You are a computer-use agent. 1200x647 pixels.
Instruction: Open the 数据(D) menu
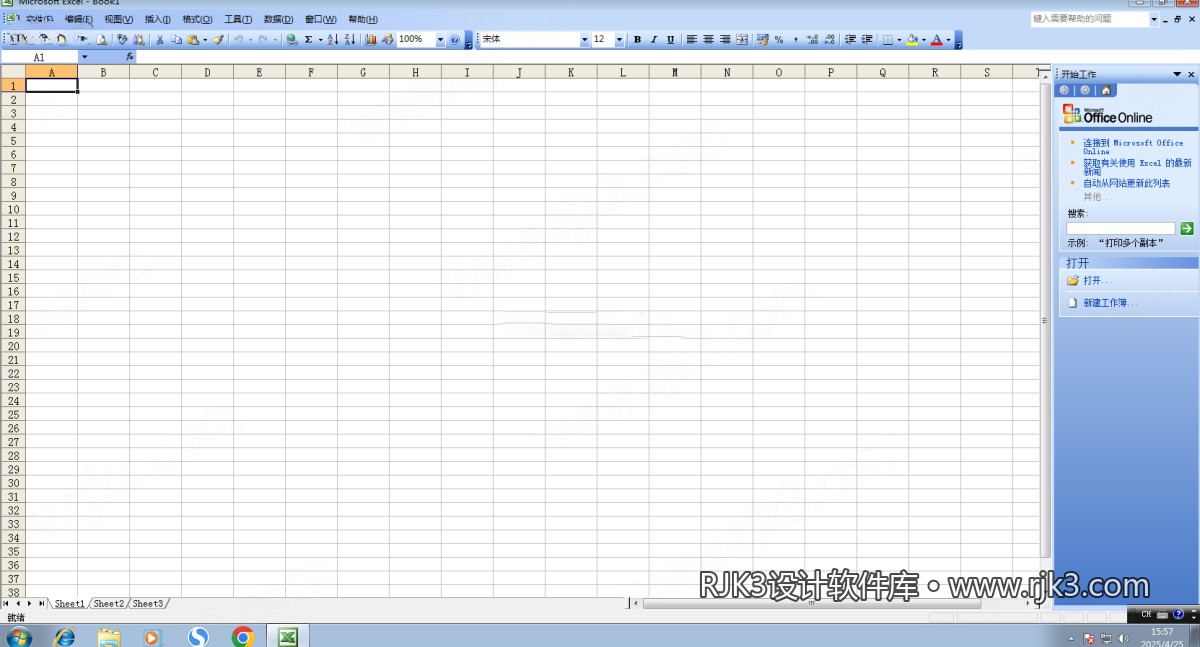[279, 19]
